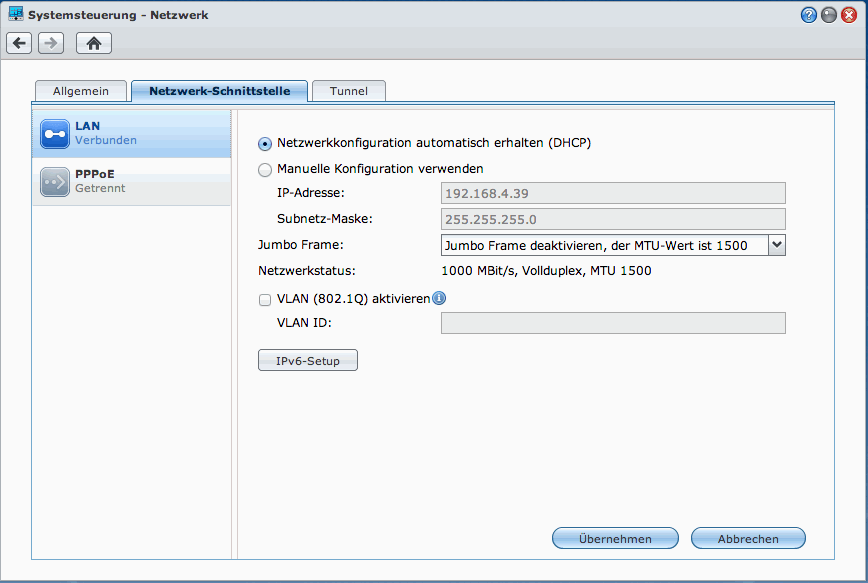This screenshot has height=583, width=868.
Task: Show VLAN info via the blue info icon
Action: [x=439, y=298]
